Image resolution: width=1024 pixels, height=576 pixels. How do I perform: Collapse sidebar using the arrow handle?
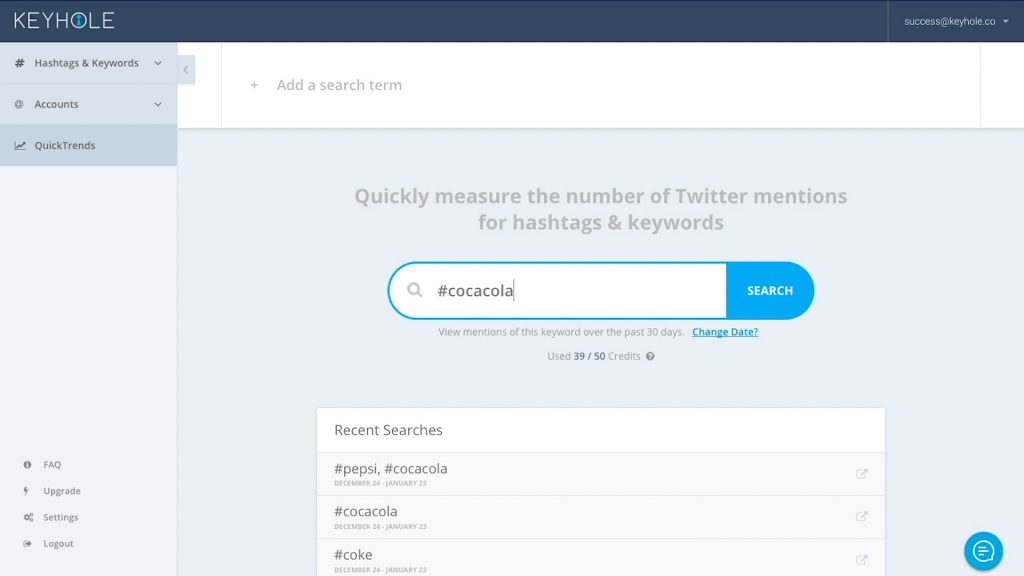tap(186, 69)
